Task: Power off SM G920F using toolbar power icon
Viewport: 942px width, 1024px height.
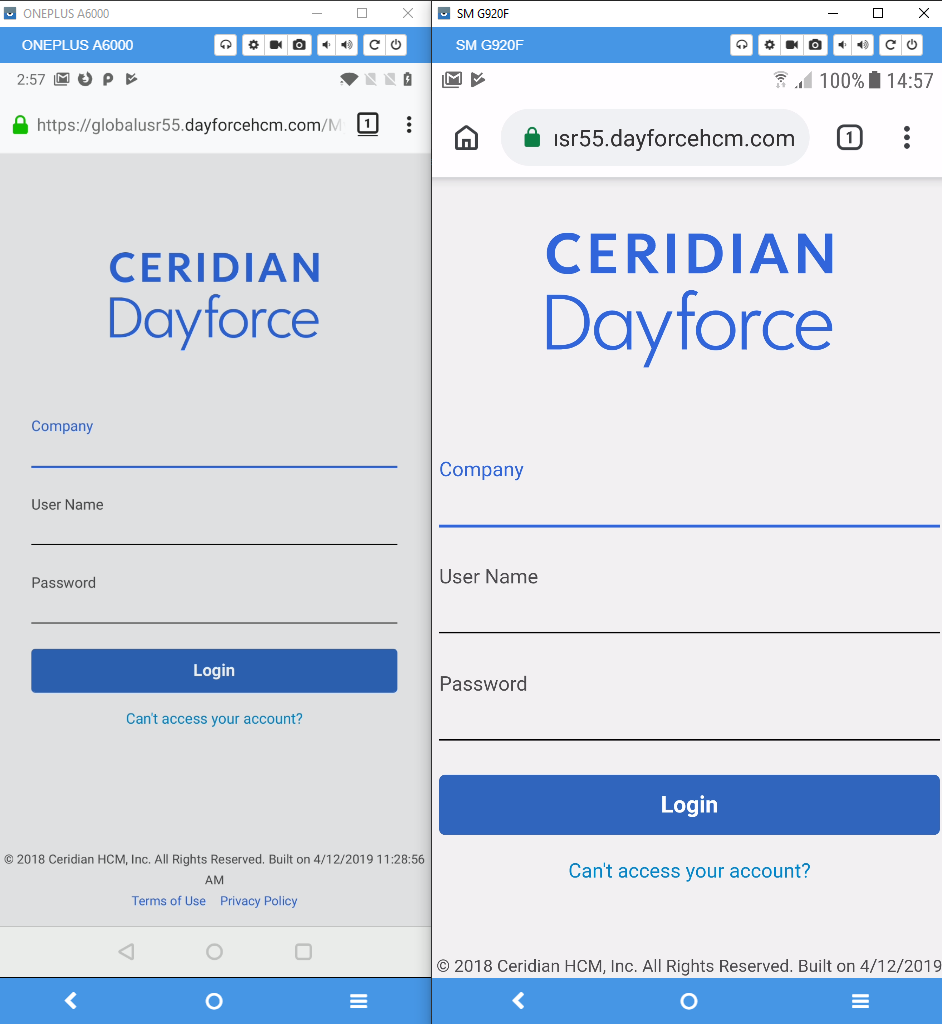Action: [912, 45]
